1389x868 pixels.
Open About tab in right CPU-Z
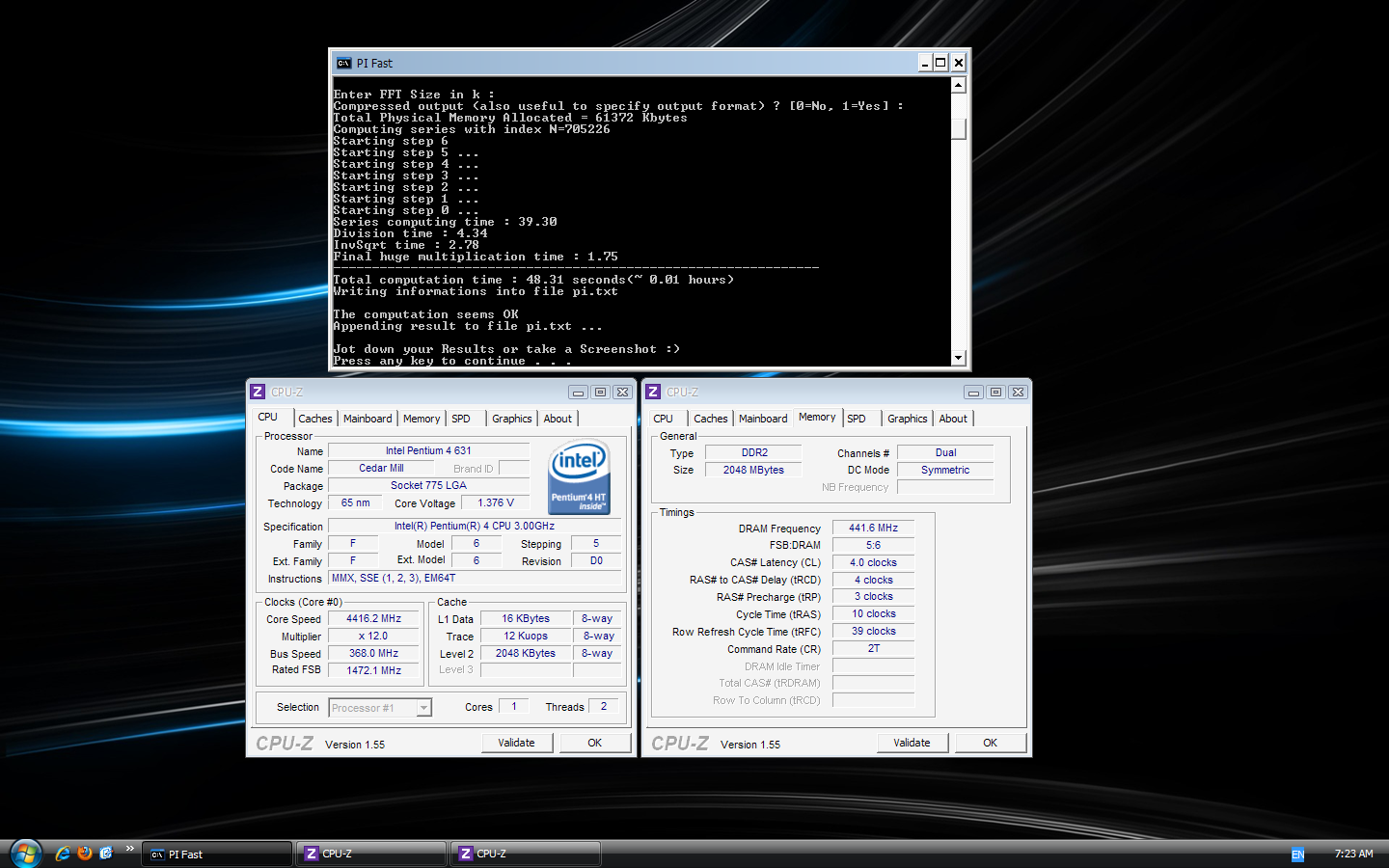point(953,419)
